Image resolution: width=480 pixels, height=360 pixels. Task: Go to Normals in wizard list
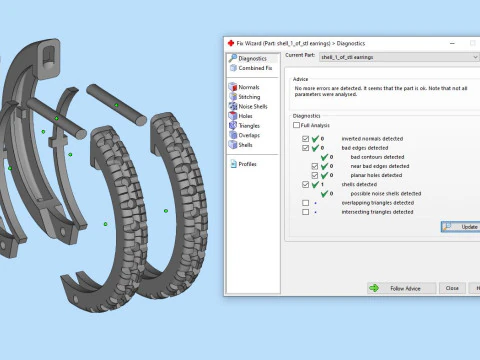[x=249, y=87]
